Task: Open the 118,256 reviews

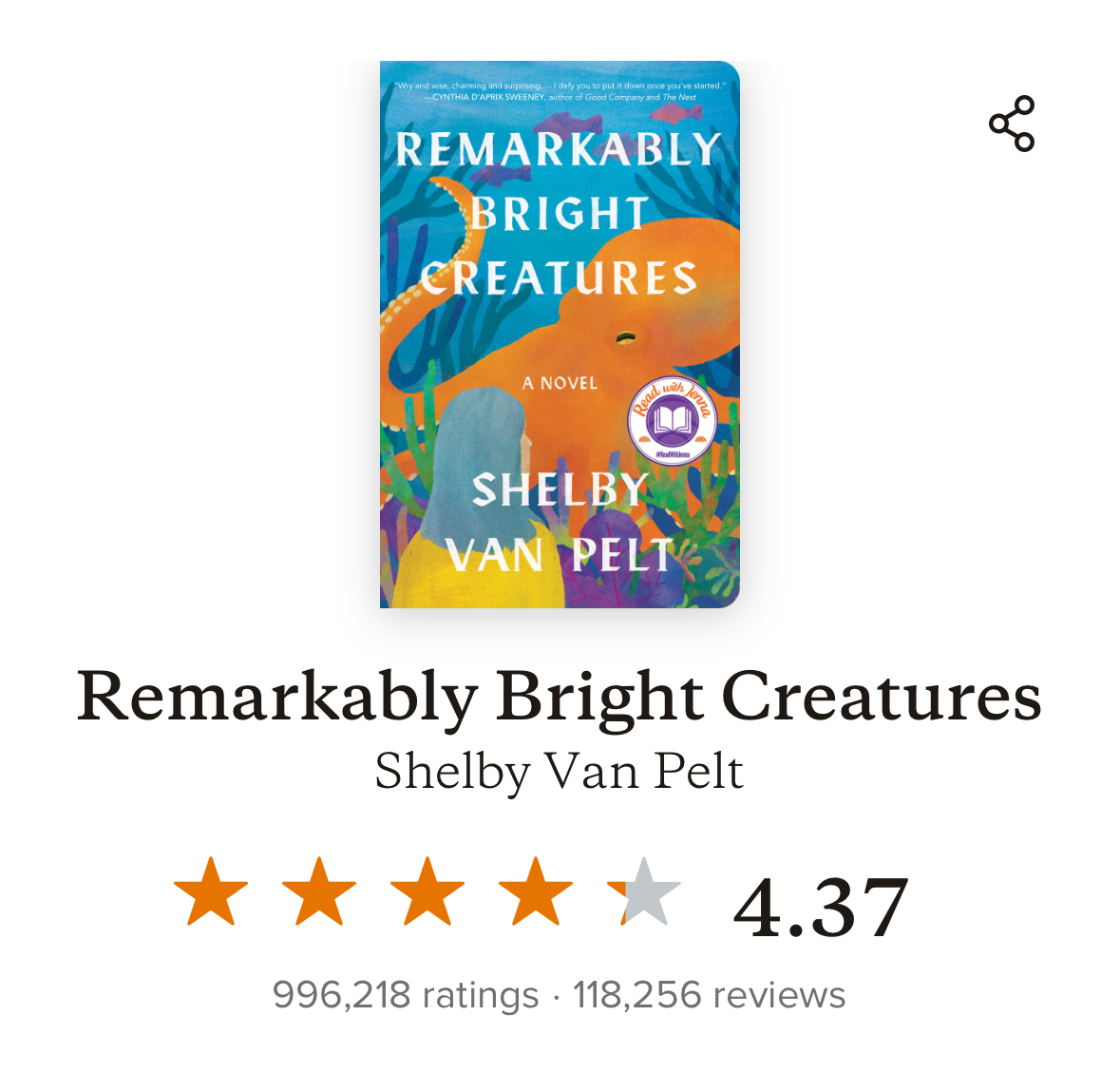Action: pyautogui.click(x=709, y=995)
